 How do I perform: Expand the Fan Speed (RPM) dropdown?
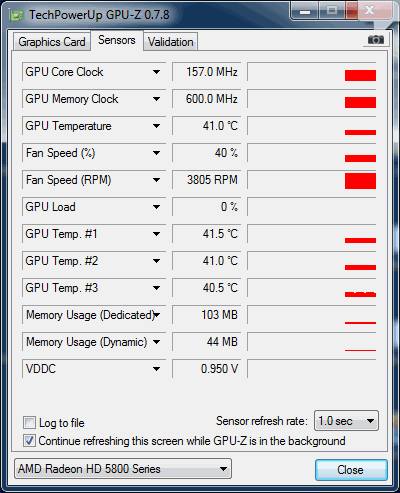[x=156, y=180]
